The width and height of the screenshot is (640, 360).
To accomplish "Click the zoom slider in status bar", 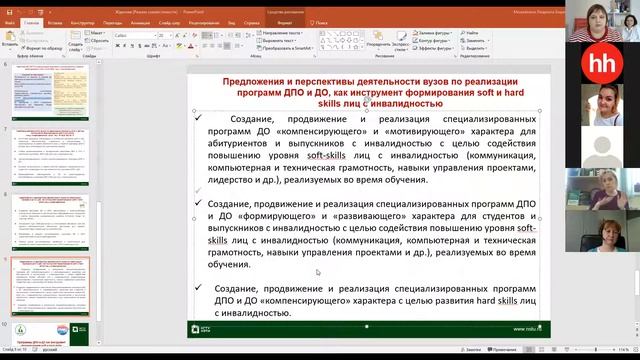I will click(596, 350).
